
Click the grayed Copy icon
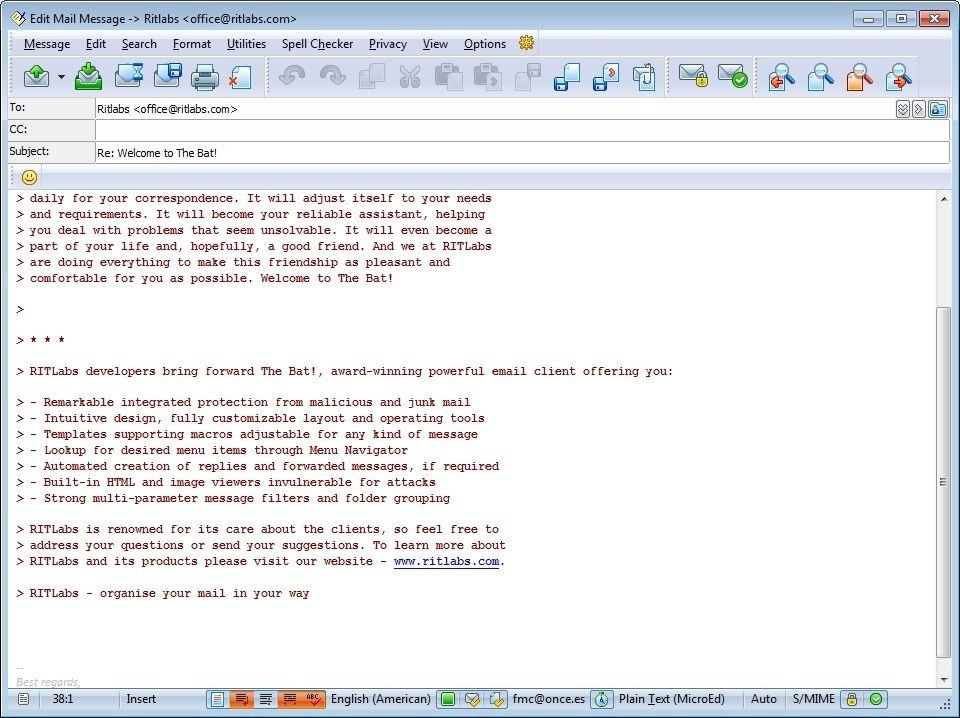(x=372, y=77)
